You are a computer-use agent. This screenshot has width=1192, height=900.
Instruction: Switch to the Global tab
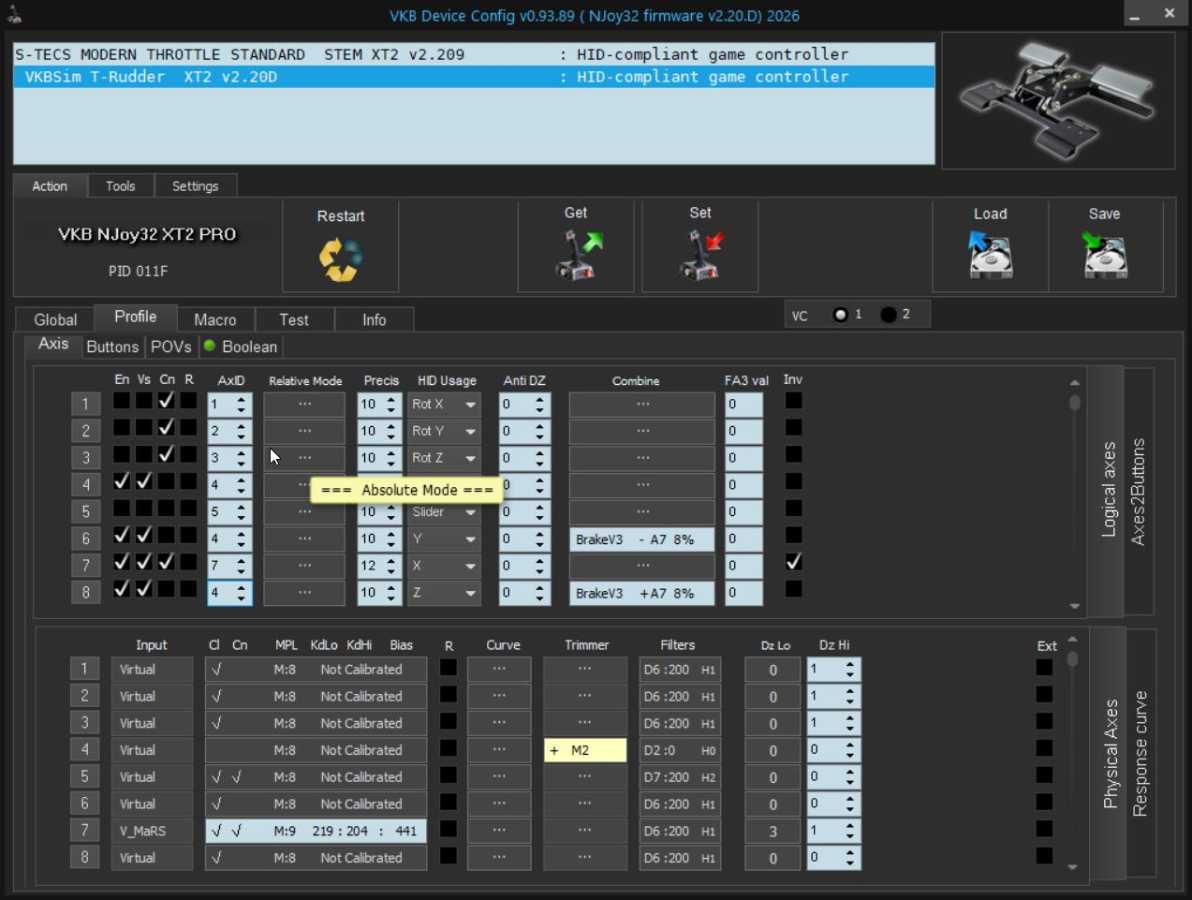pos(55,320)
